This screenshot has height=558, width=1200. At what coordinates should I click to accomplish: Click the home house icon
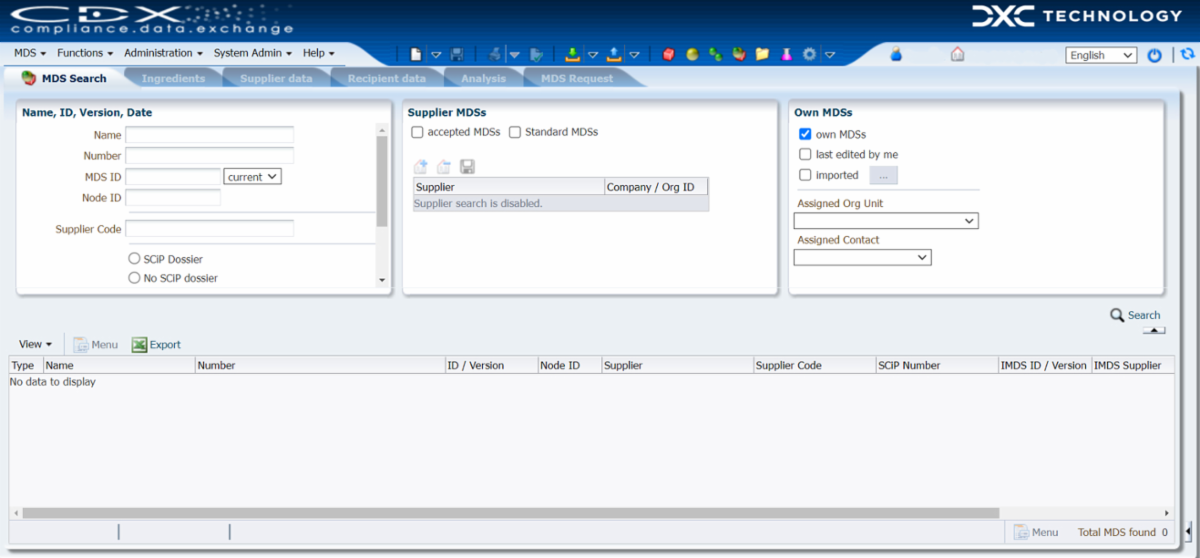point(957,54)
